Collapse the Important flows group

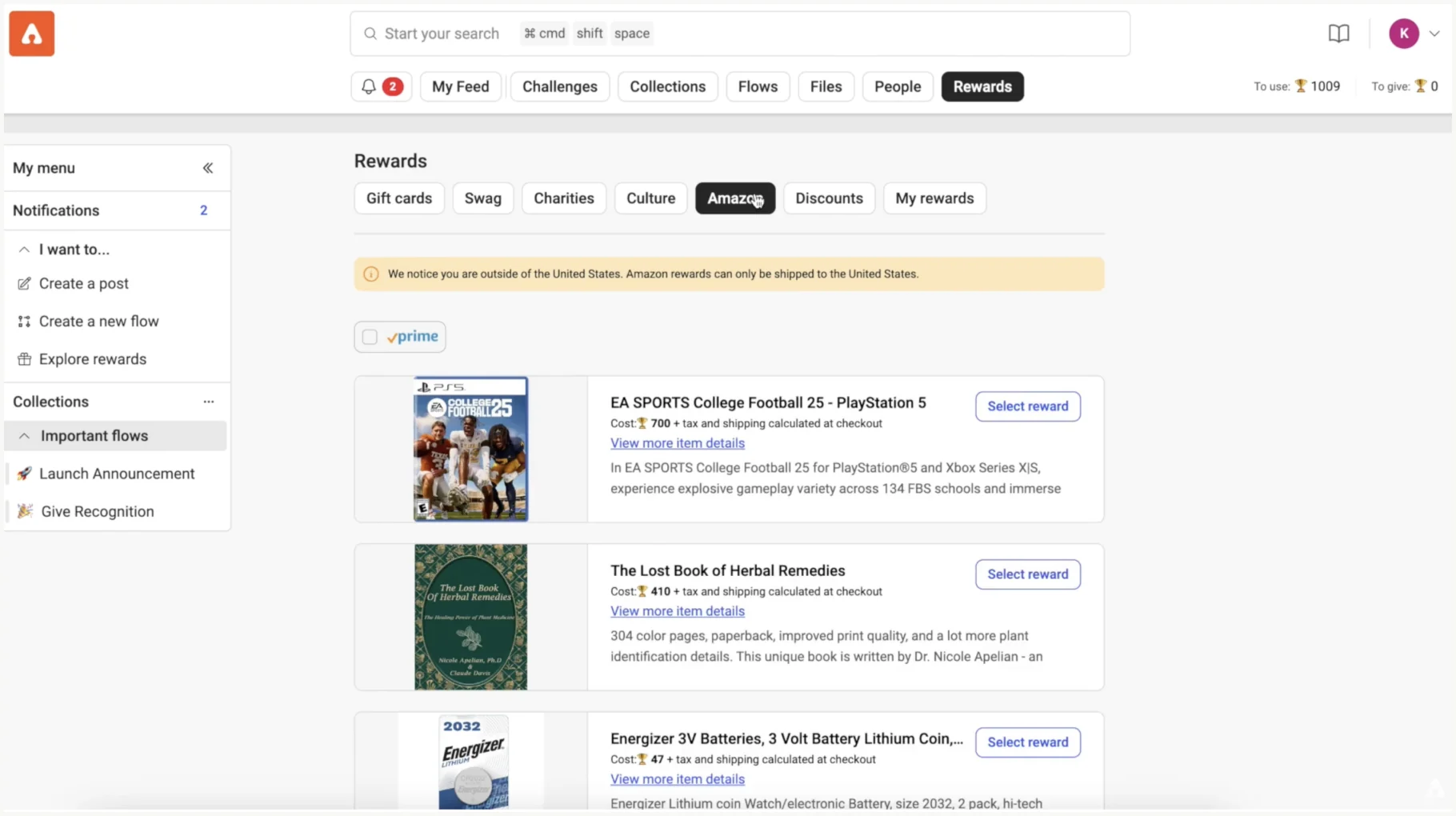(24, 436)
